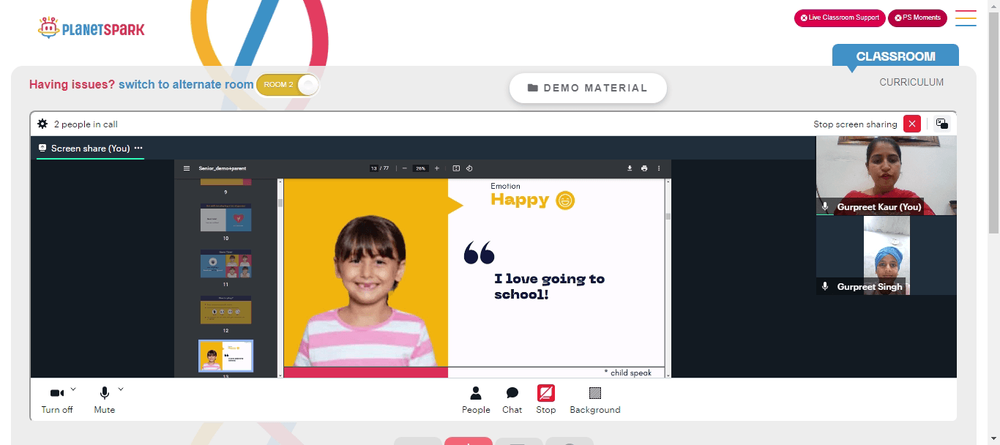Click fit to page icon
This screenshot has width=1000, height=445.
coord(456,168)
